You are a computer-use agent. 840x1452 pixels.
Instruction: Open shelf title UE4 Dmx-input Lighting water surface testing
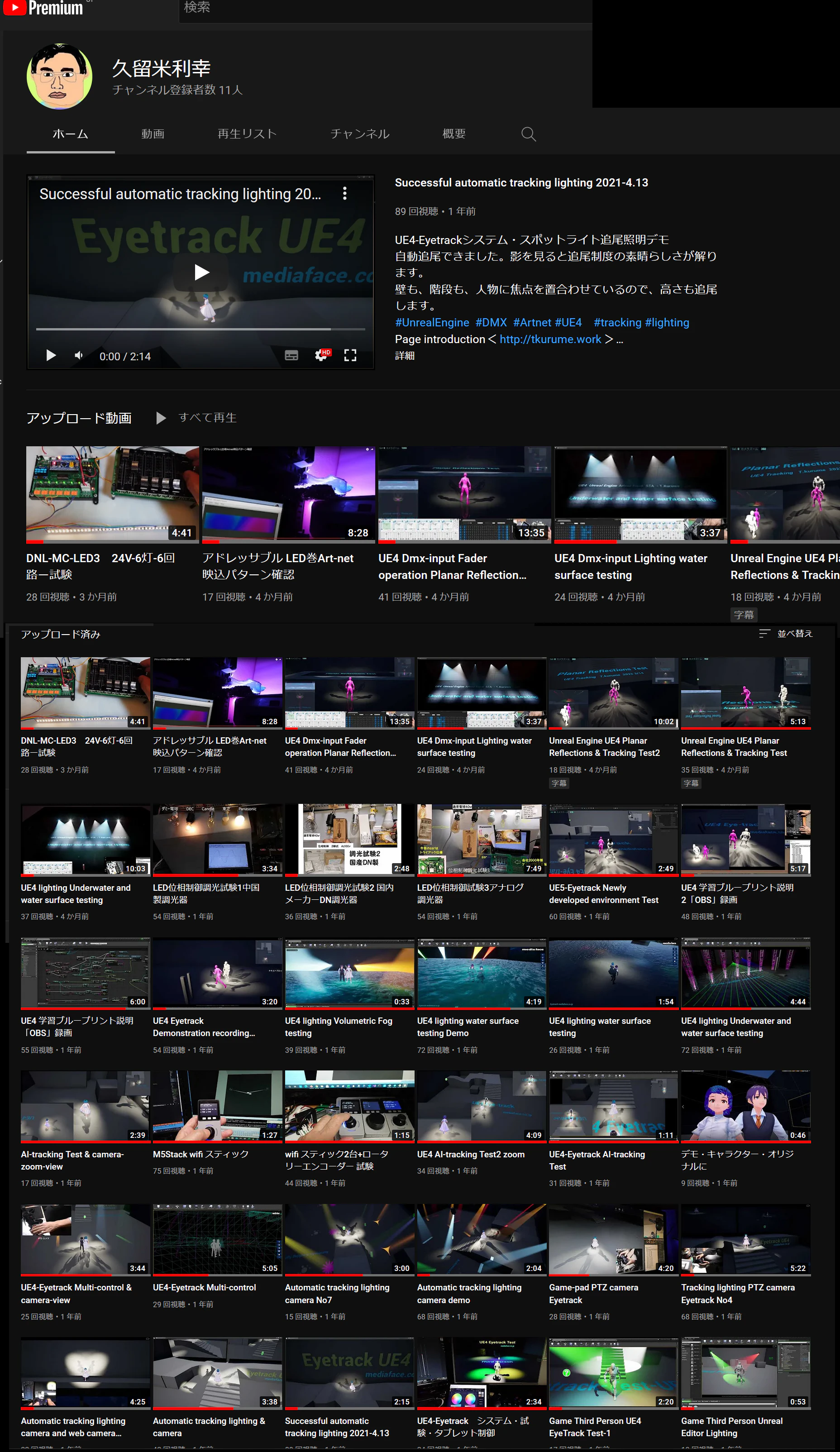click(631, 566)
